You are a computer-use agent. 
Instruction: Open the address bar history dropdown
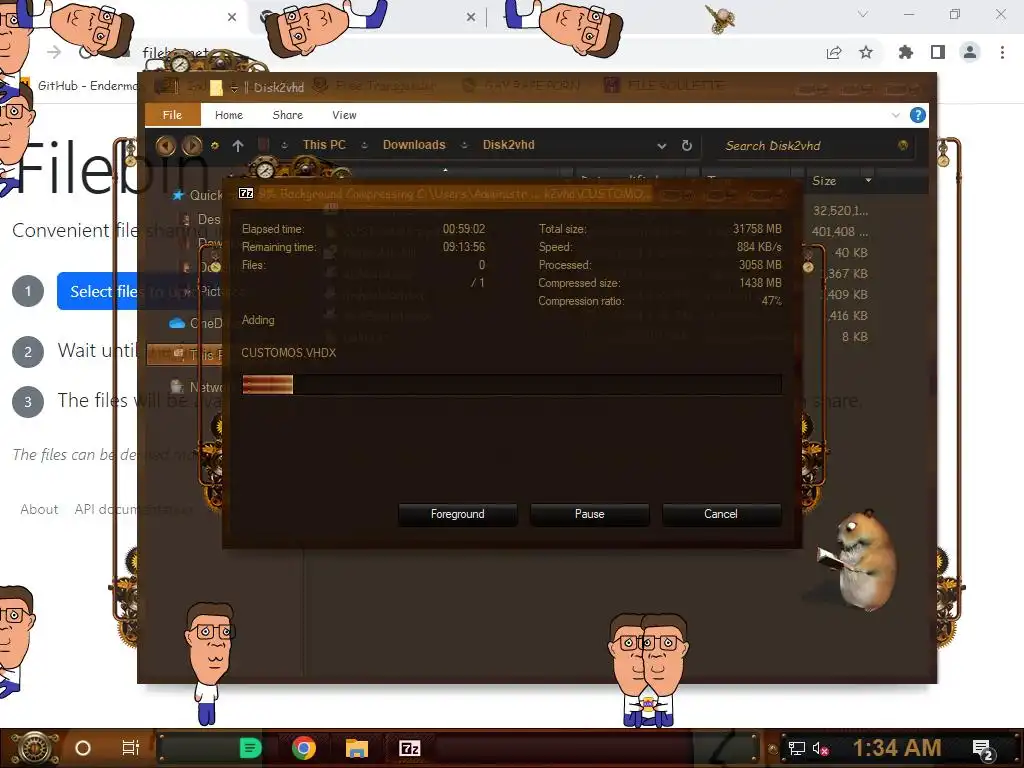coord(662,146)
